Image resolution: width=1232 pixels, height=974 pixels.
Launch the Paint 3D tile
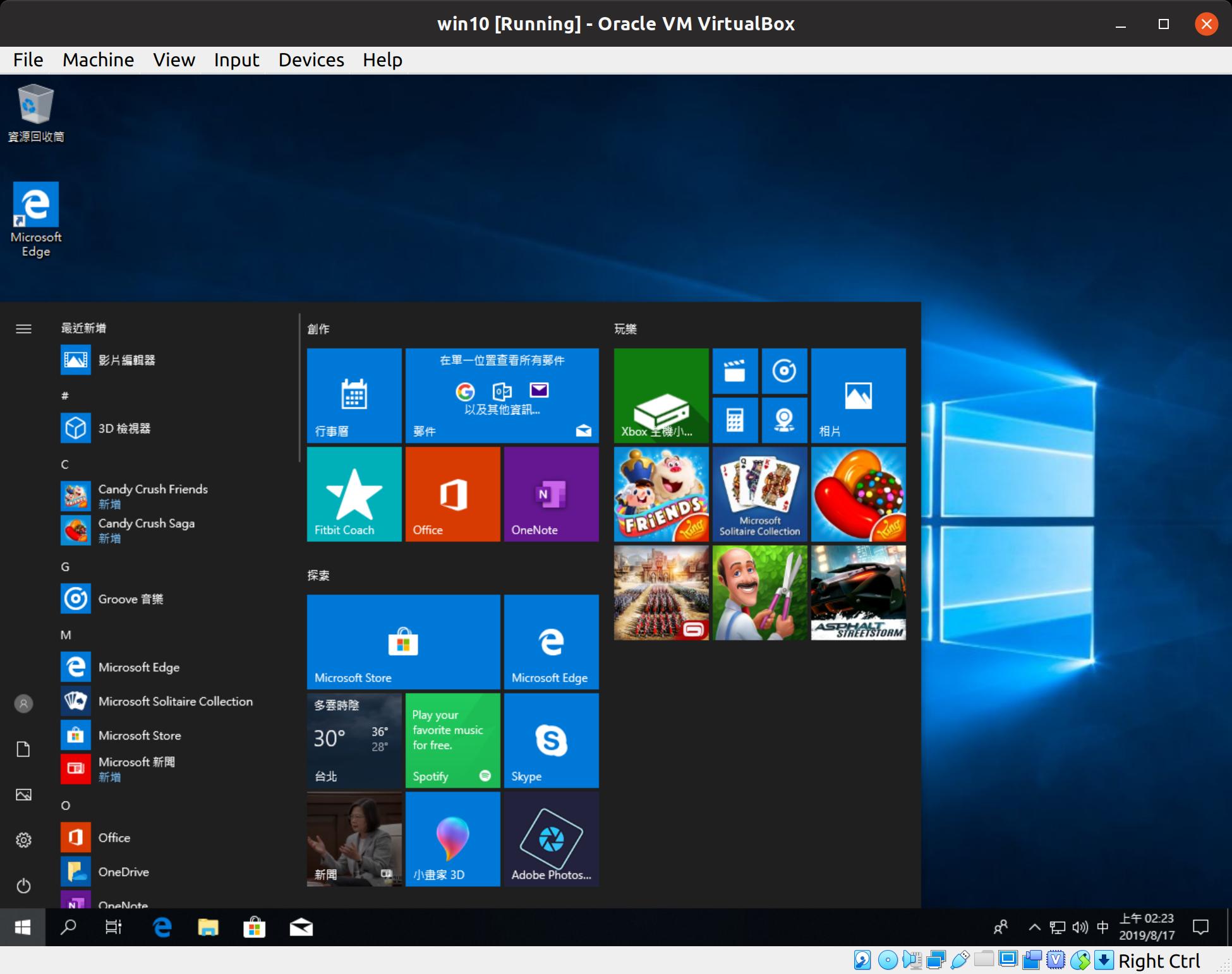click(452, 839)
